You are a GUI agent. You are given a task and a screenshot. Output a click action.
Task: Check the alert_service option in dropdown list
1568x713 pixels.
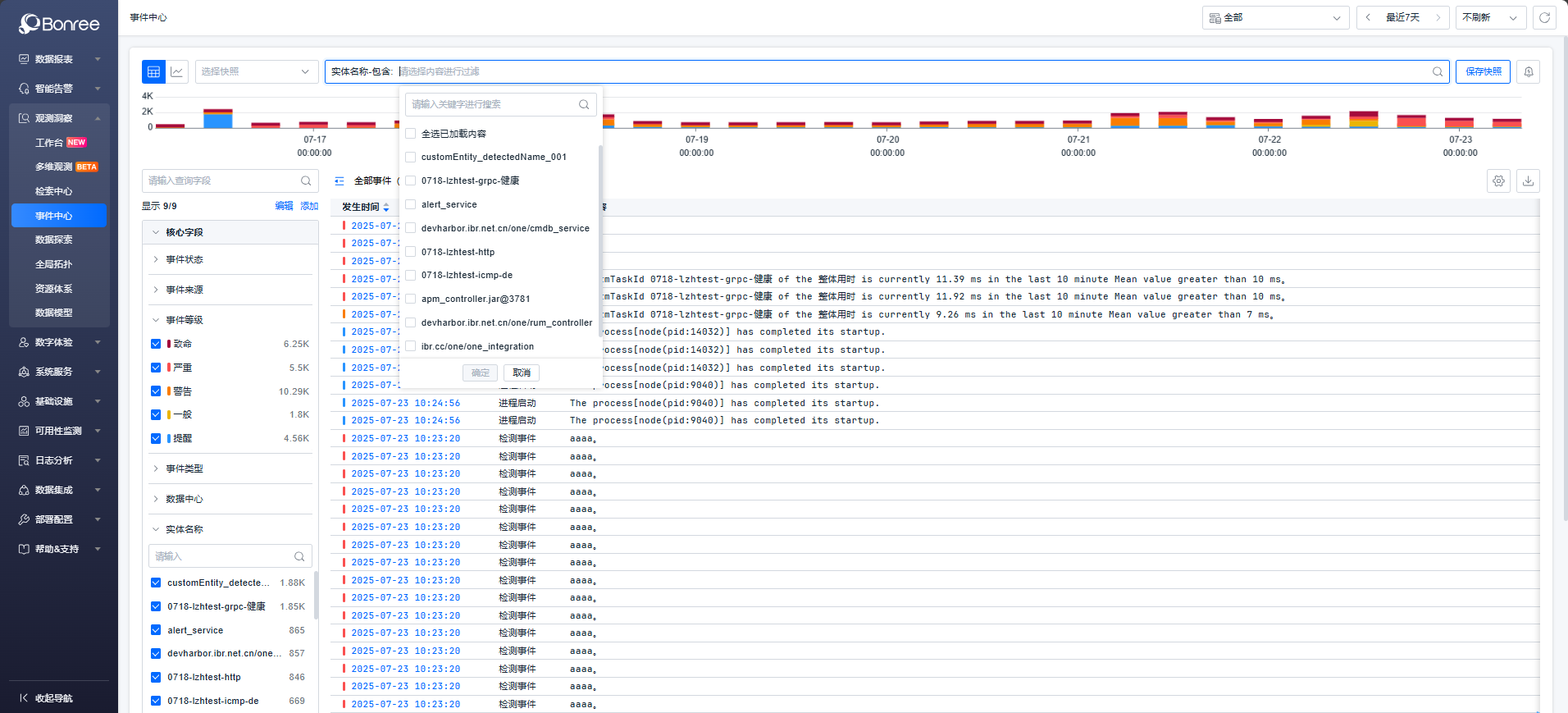[411, 204]
